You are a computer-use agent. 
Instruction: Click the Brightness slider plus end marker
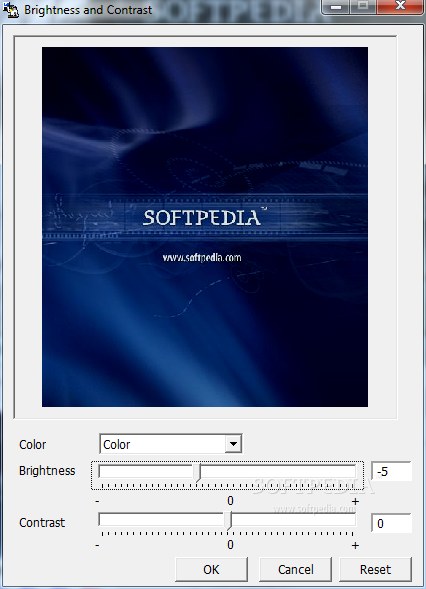click(355, 501)
